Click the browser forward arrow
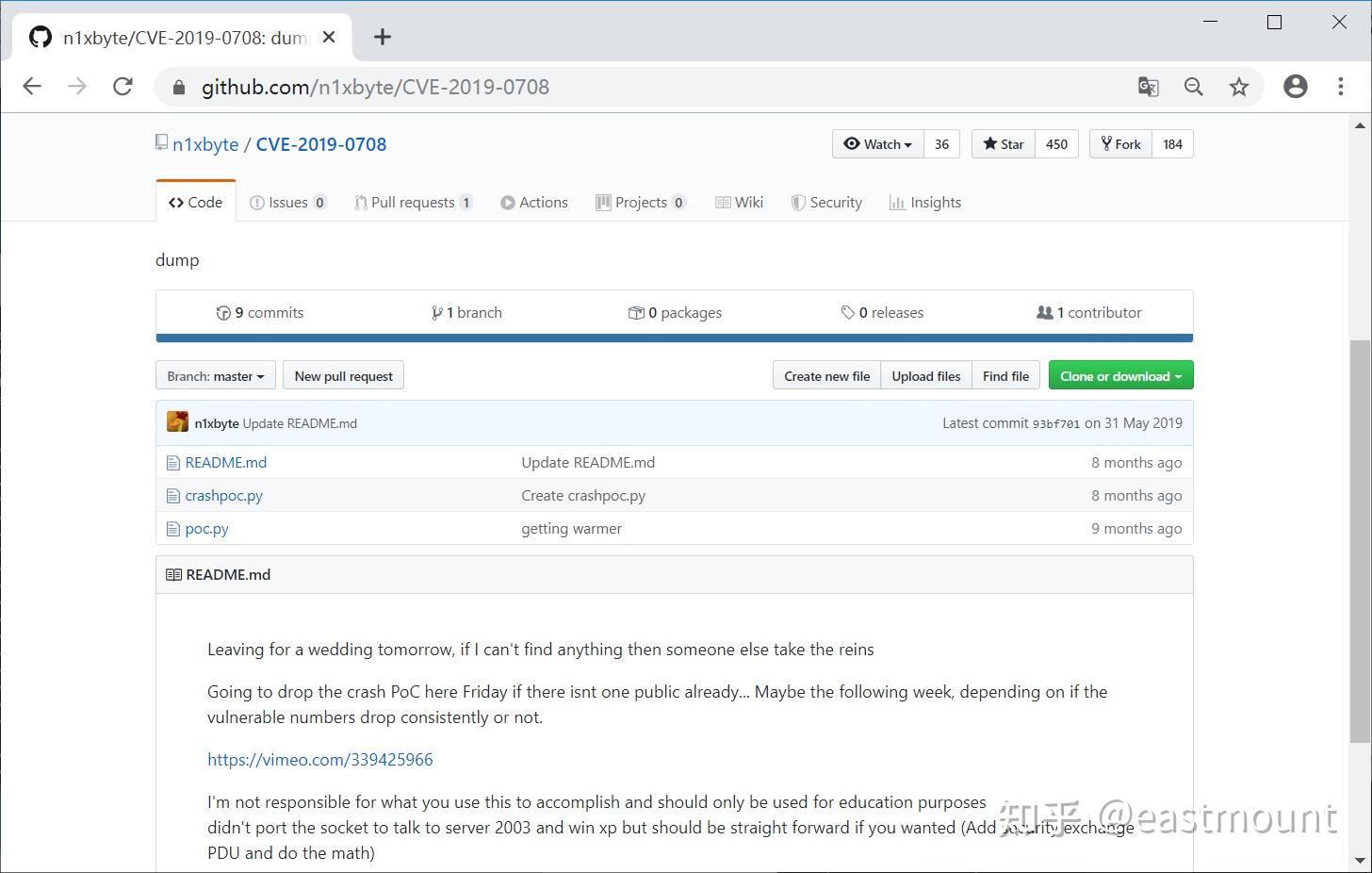Viewport: 1372px width, 873px height. [77, 87]
